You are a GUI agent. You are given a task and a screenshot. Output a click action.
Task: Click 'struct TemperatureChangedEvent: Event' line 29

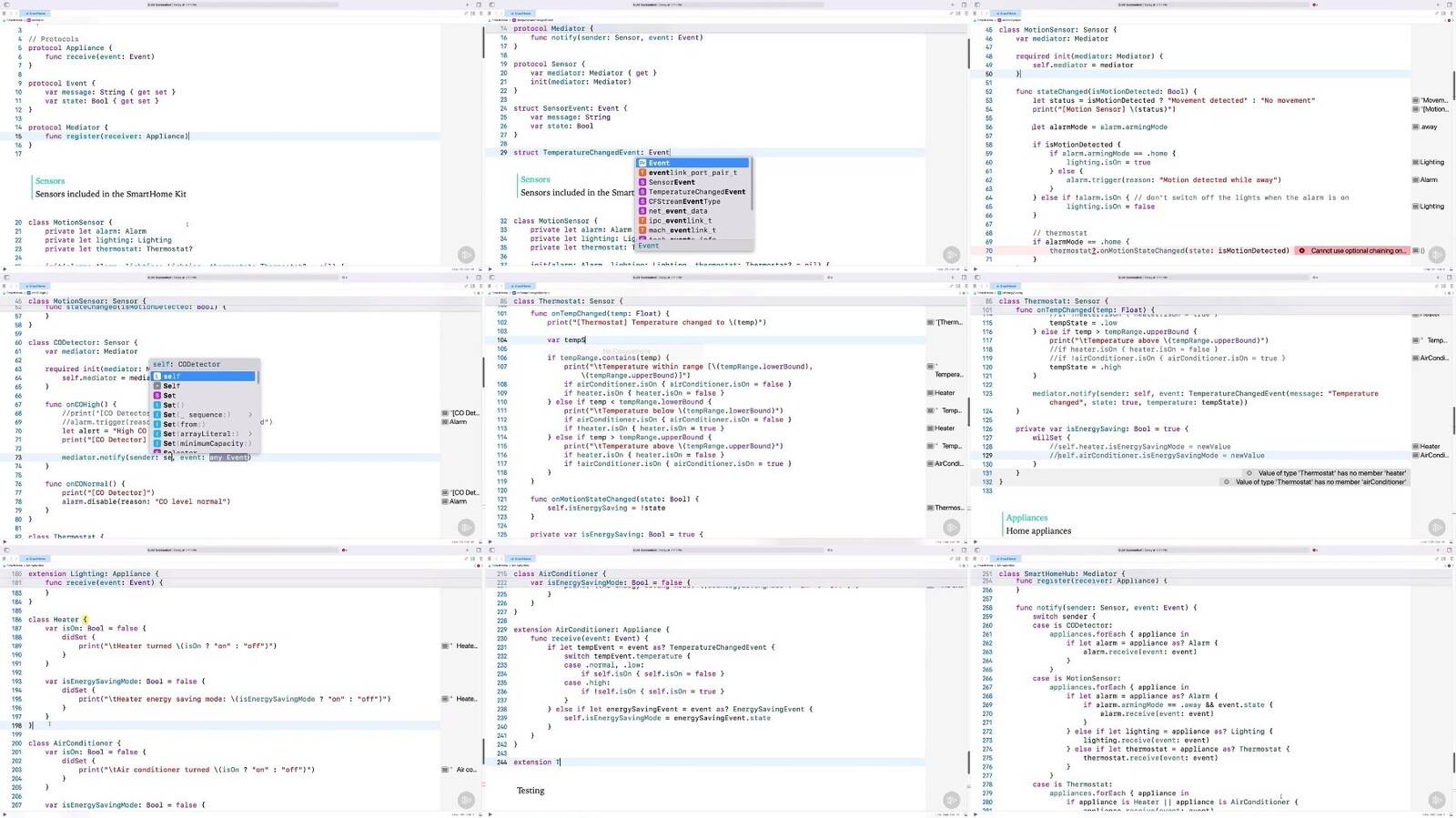pyautogui.click(x=591, y=153)
